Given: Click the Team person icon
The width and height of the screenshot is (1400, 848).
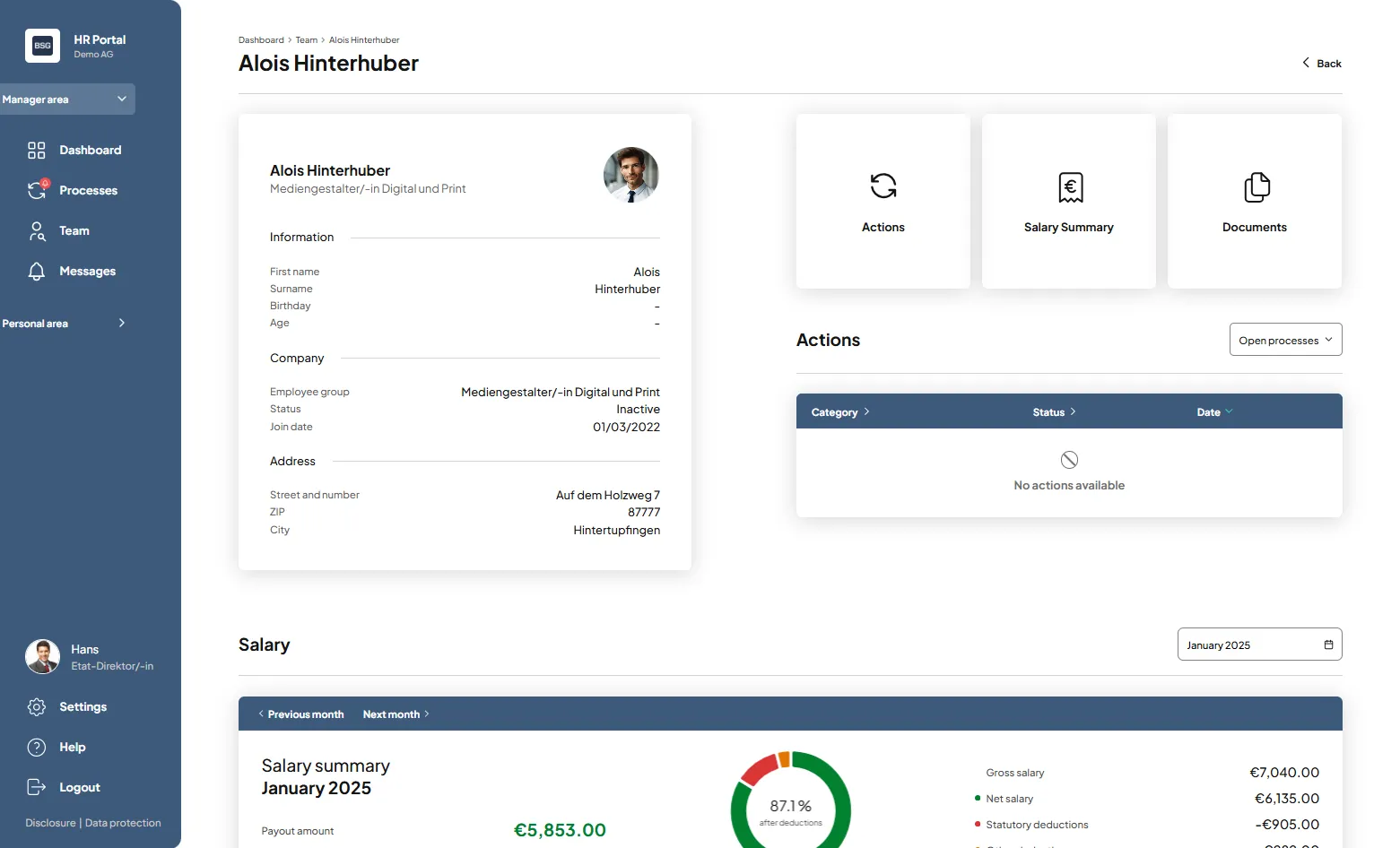Looking at the screenshot, I should 37,231.
